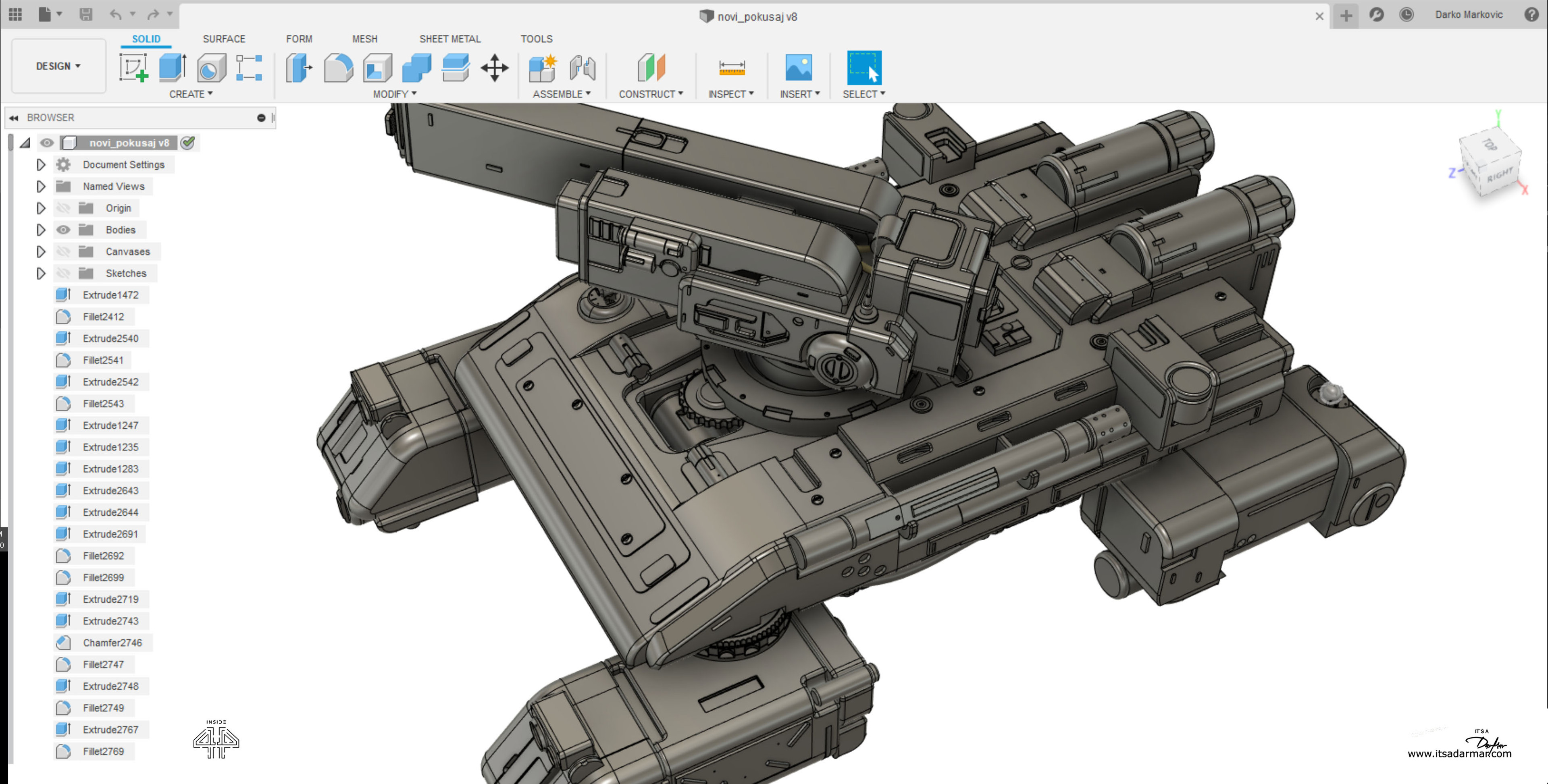Open the job status clock icon
The image size is (1548, 784).
[1406, 15]
